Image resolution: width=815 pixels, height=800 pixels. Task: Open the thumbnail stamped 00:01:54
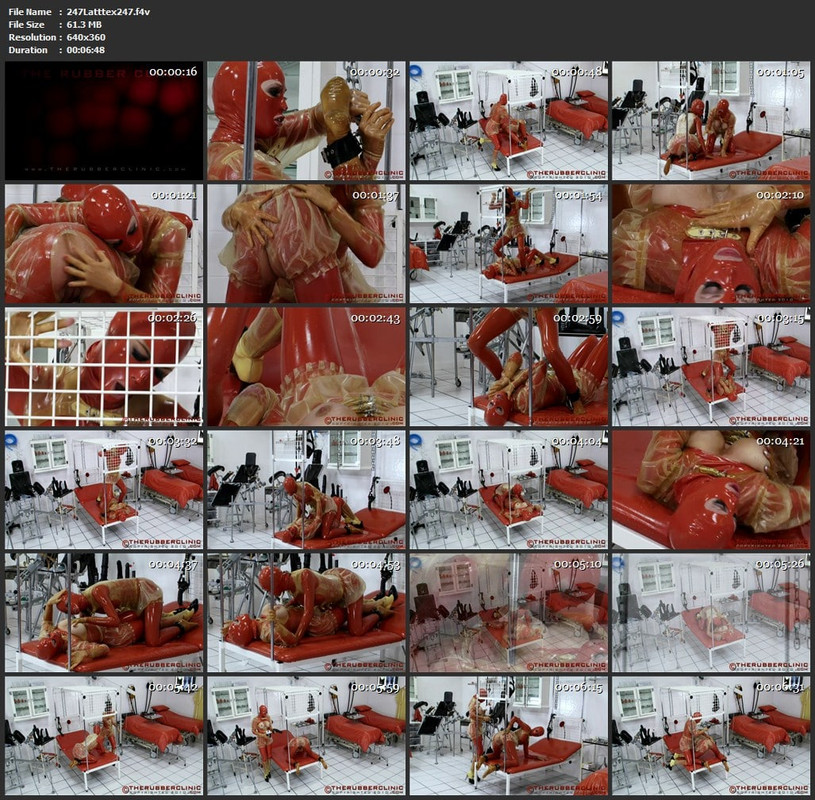[x=508, y=243]
